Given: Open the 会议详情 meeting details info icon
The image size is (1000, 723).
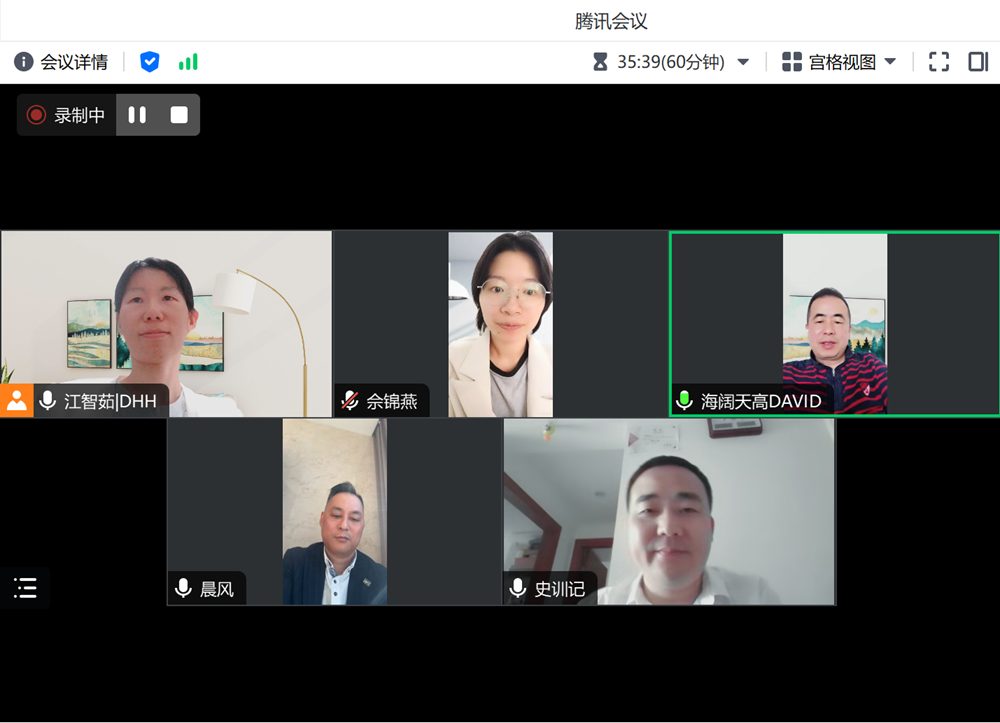Looking at the screenshot, I should (24, 62).
